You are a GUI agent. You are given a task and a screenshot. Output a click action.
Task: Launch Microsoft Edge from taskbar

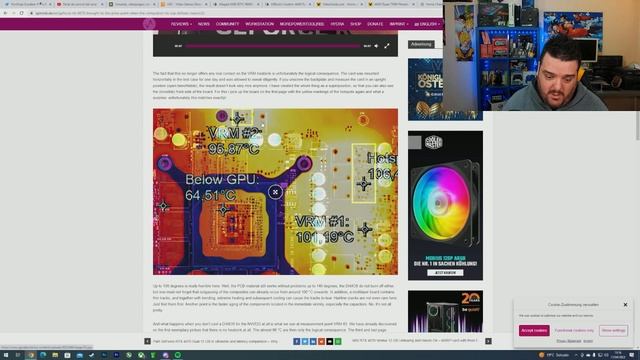coord(43,355)
